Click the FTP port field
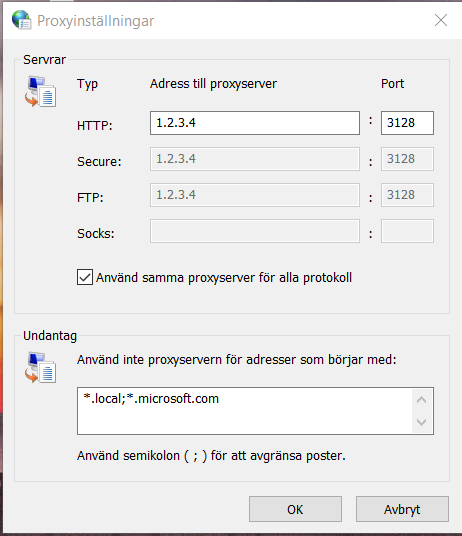Viewport: 462px width, 536px height. (407, 195)
